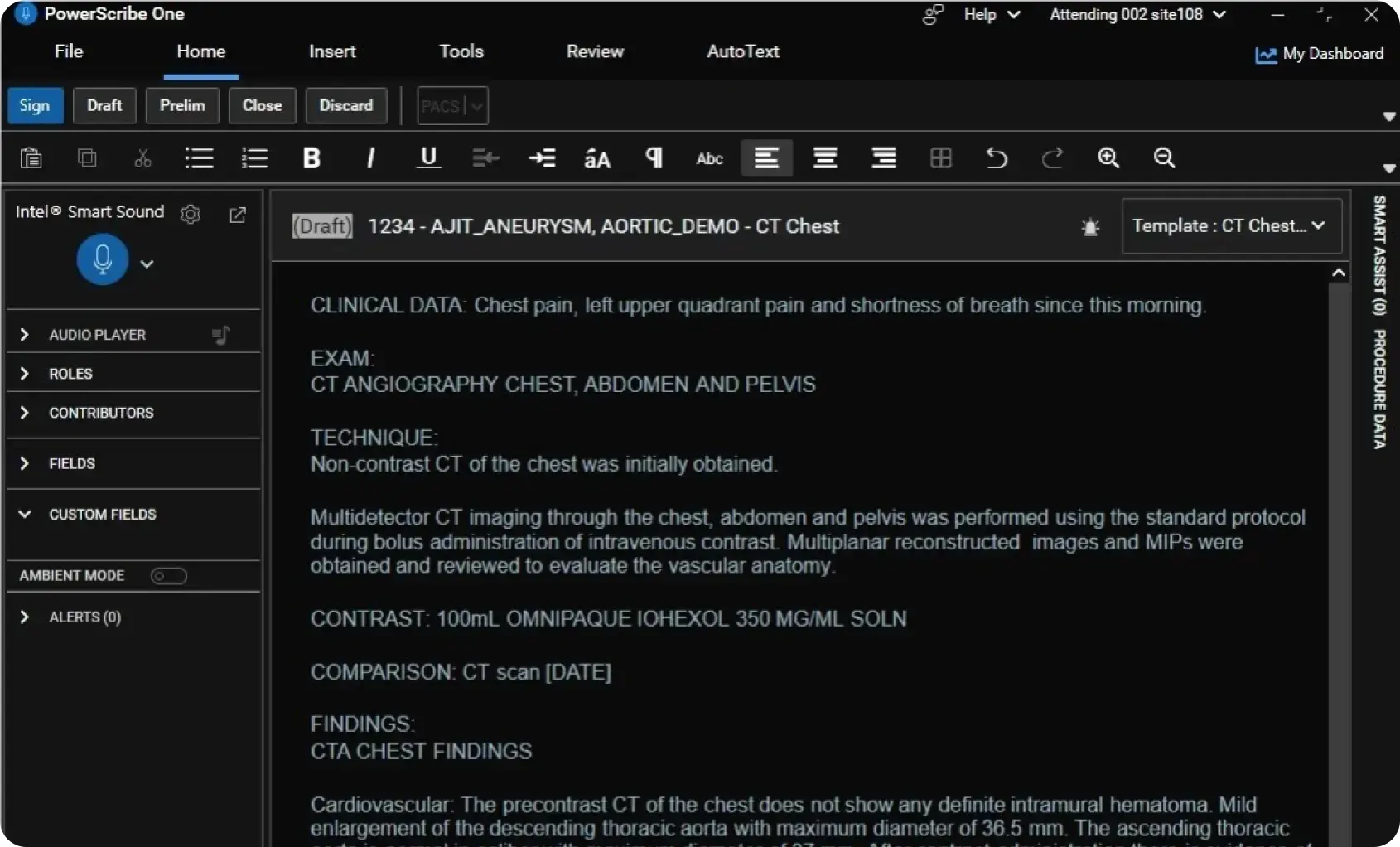Viewport: 1400px width, 847px height.
Task: Open the Review tab
Action: click(x=595, y=51)
